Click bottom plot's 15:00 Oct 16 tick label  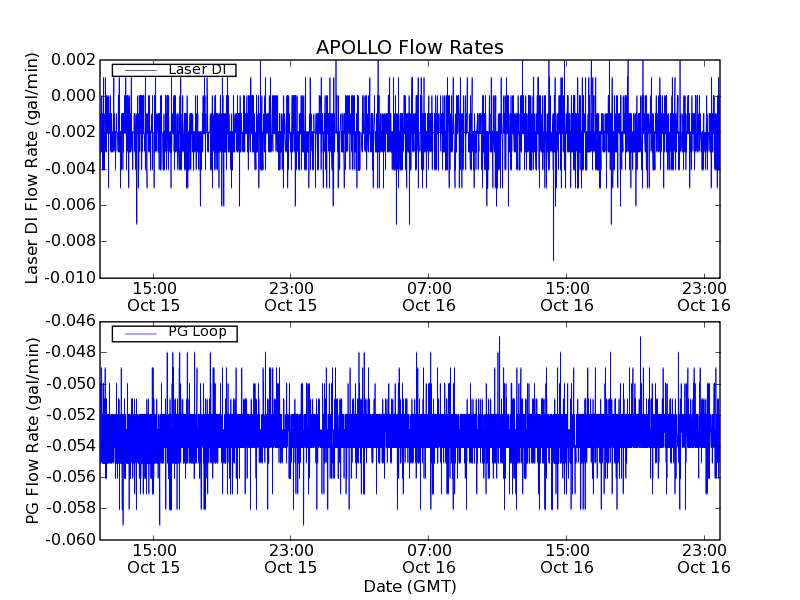[567, 558]
